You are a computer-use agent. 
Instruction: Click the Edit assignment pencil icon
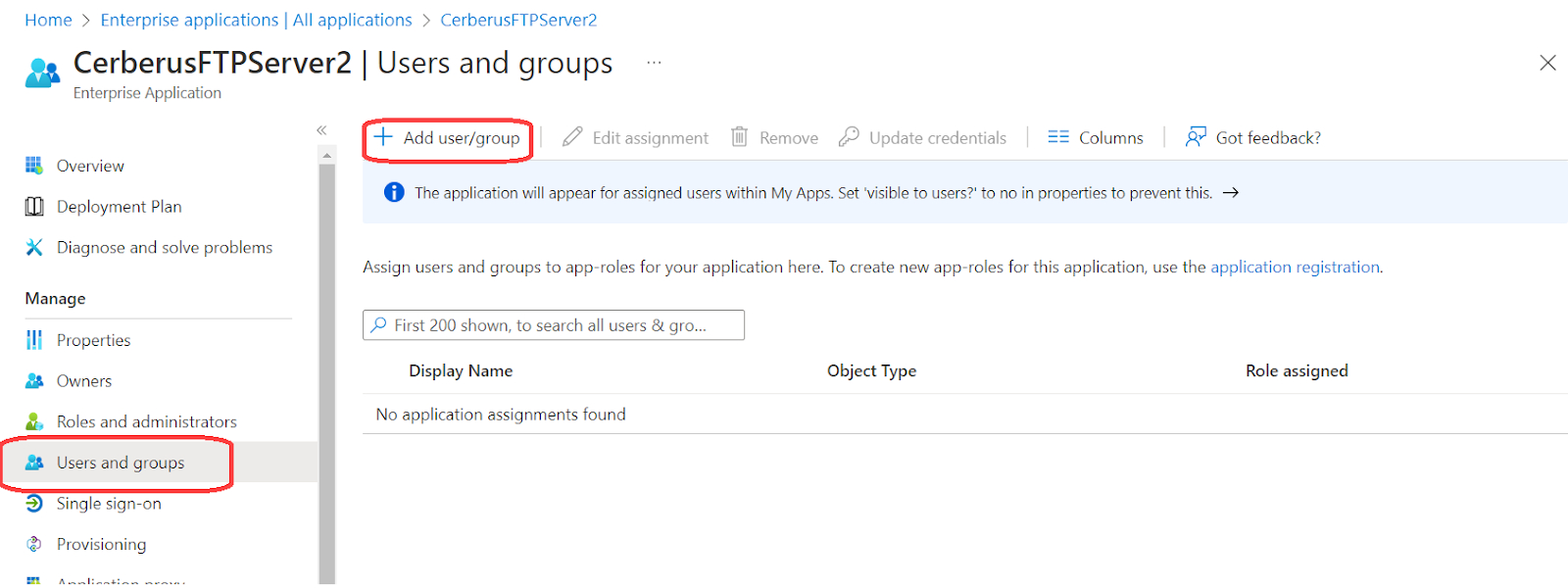572,137
